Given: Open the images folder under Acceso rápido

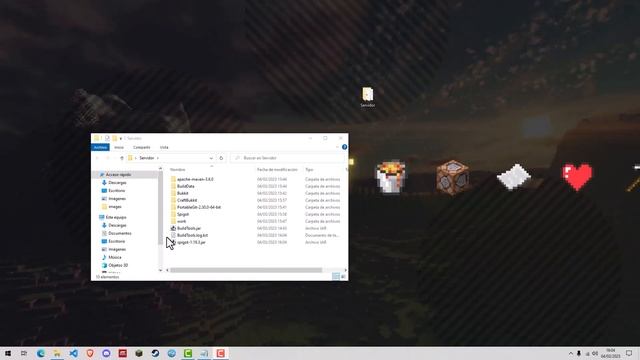Looking at the screenshot, I should pos(115,207).
